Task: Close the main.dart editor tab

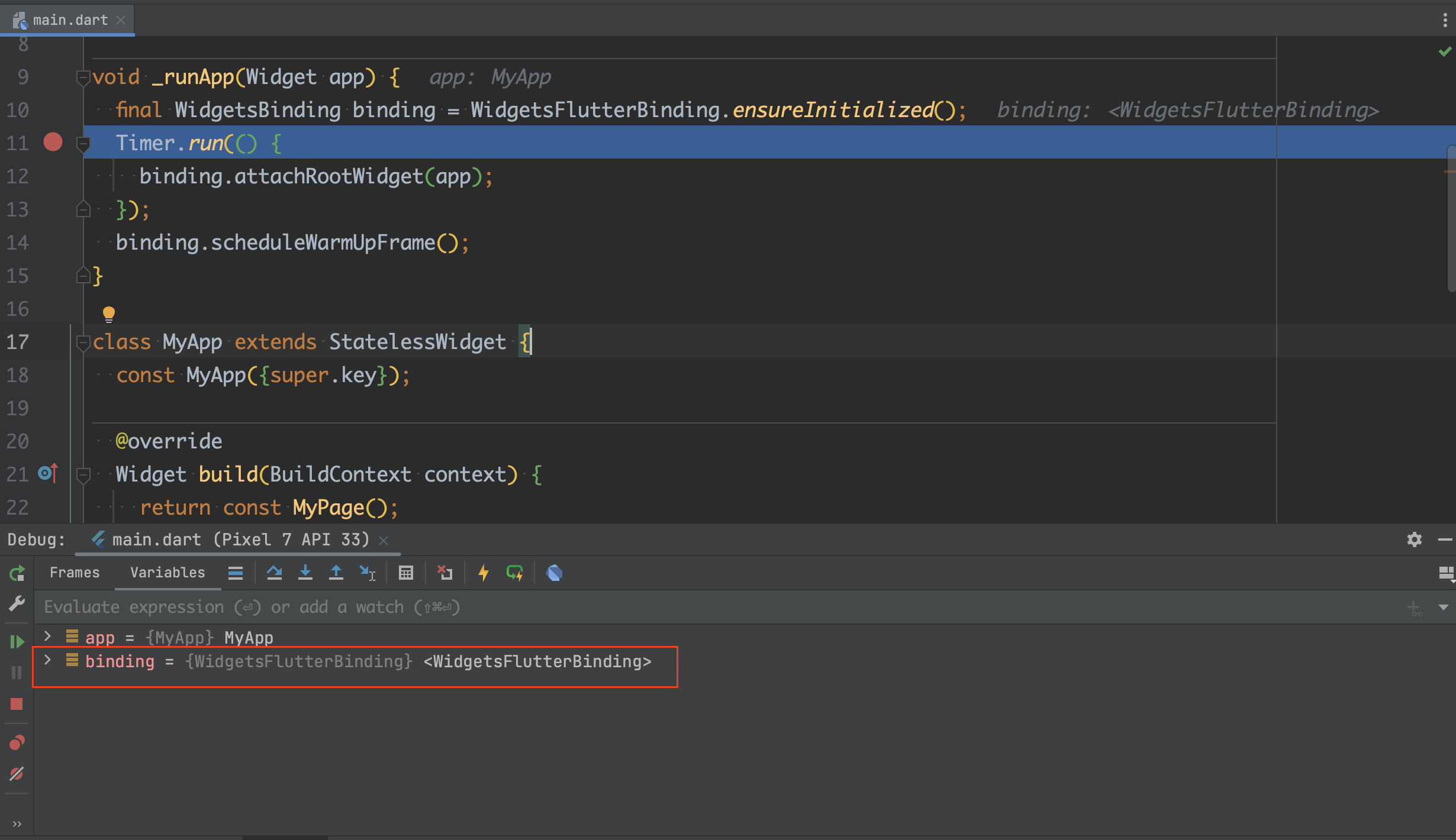Action: point(121,20)
